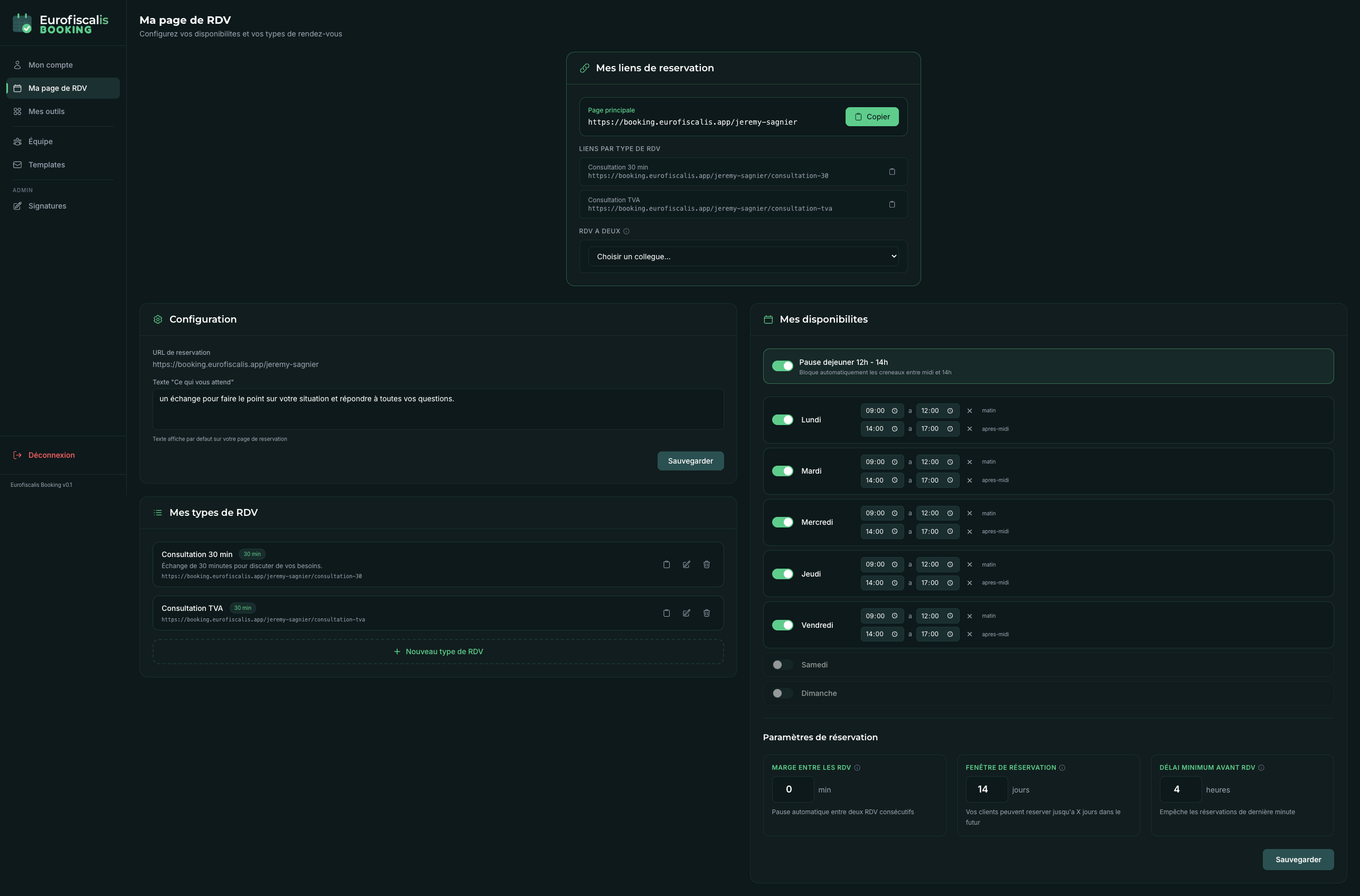Select Mes outils in the sidebar
The height and width of the screenshot is (896, 1360).
(x=46, y=111)
